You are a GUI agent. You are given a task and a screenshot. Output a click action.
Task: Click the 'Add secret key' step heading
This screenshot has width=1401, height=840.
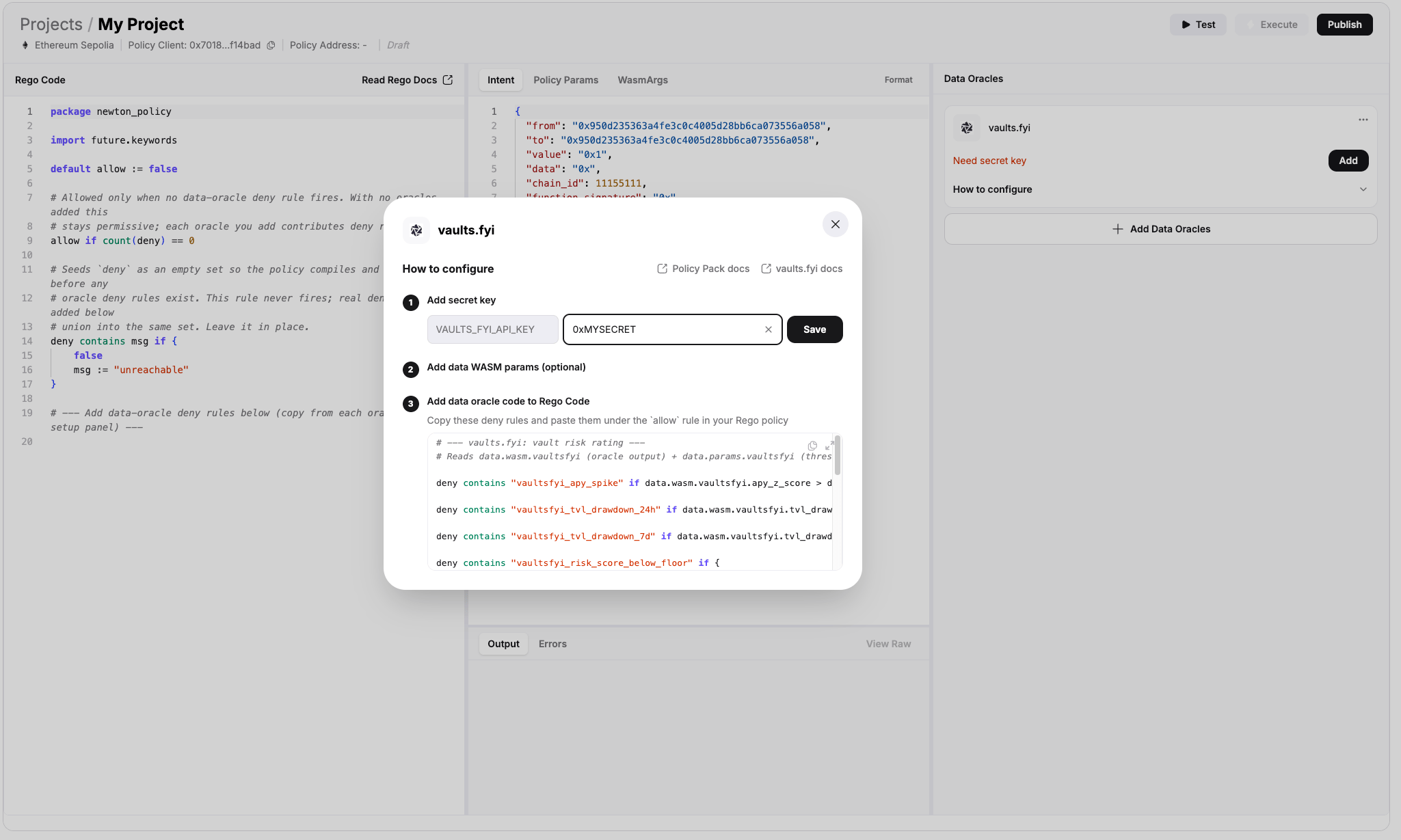click(x=462, y=300)
